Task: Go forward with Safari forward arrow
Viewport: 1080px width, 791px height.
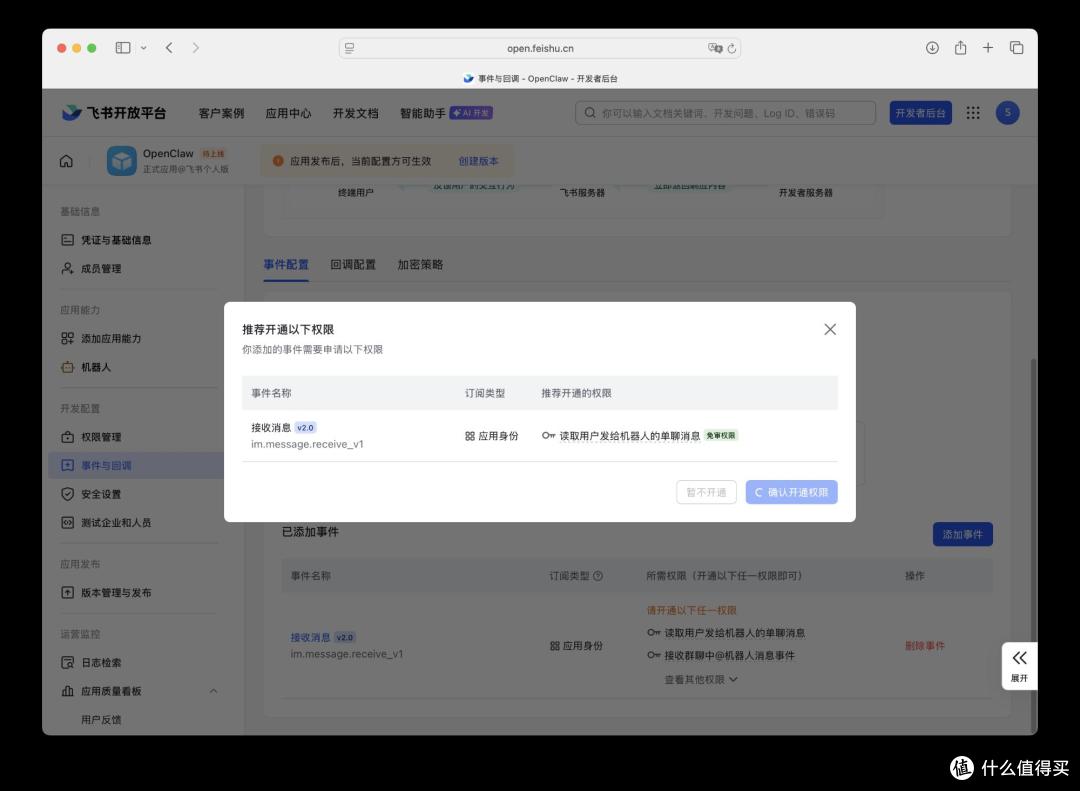Action: click(x=196, y=48)
